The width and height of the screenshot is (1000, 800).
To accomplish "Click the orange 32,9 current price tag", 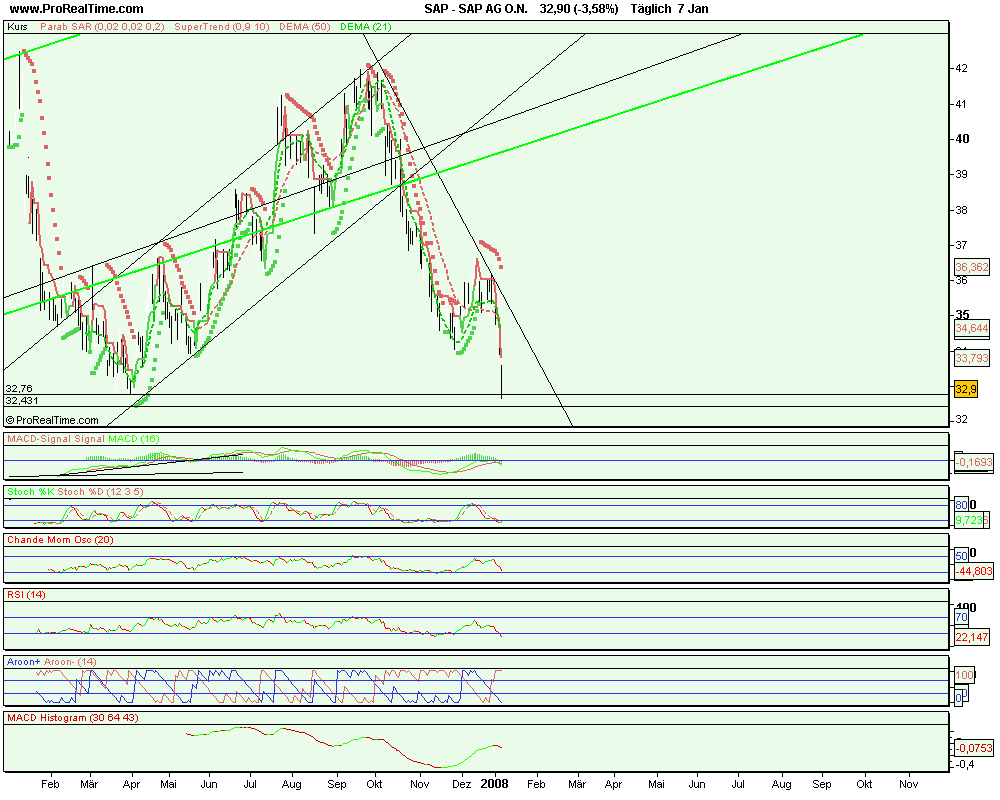I will tap(966, 389).
